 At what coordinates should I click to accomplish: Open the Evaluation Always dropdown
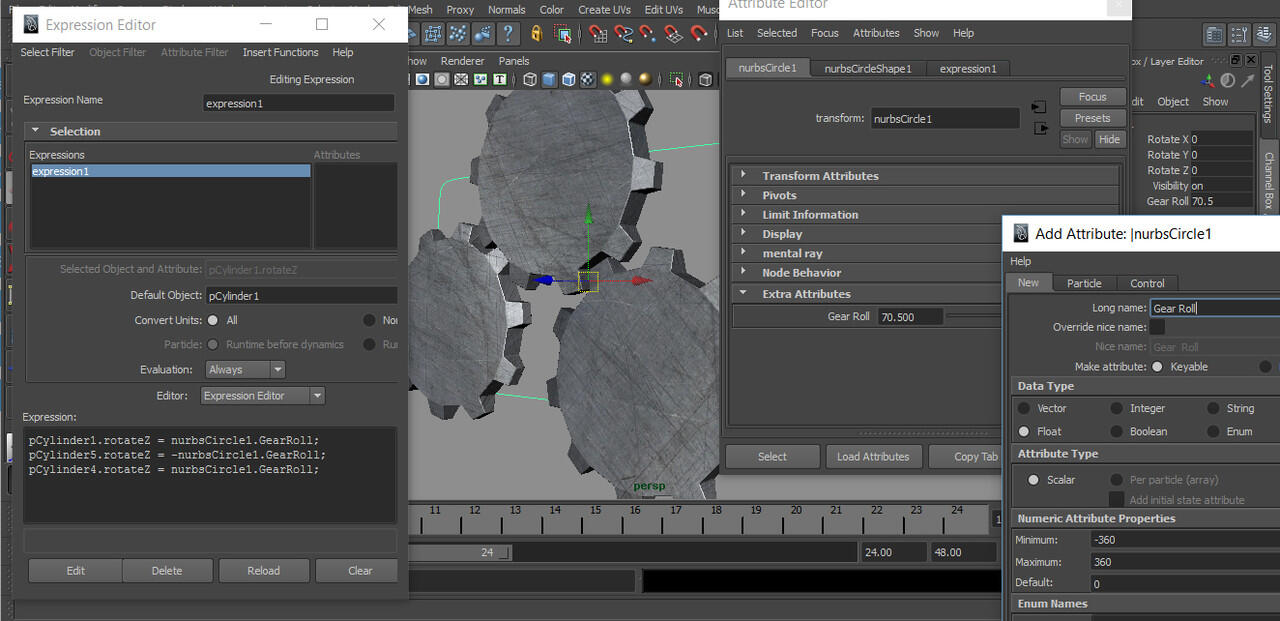(245, 369)
